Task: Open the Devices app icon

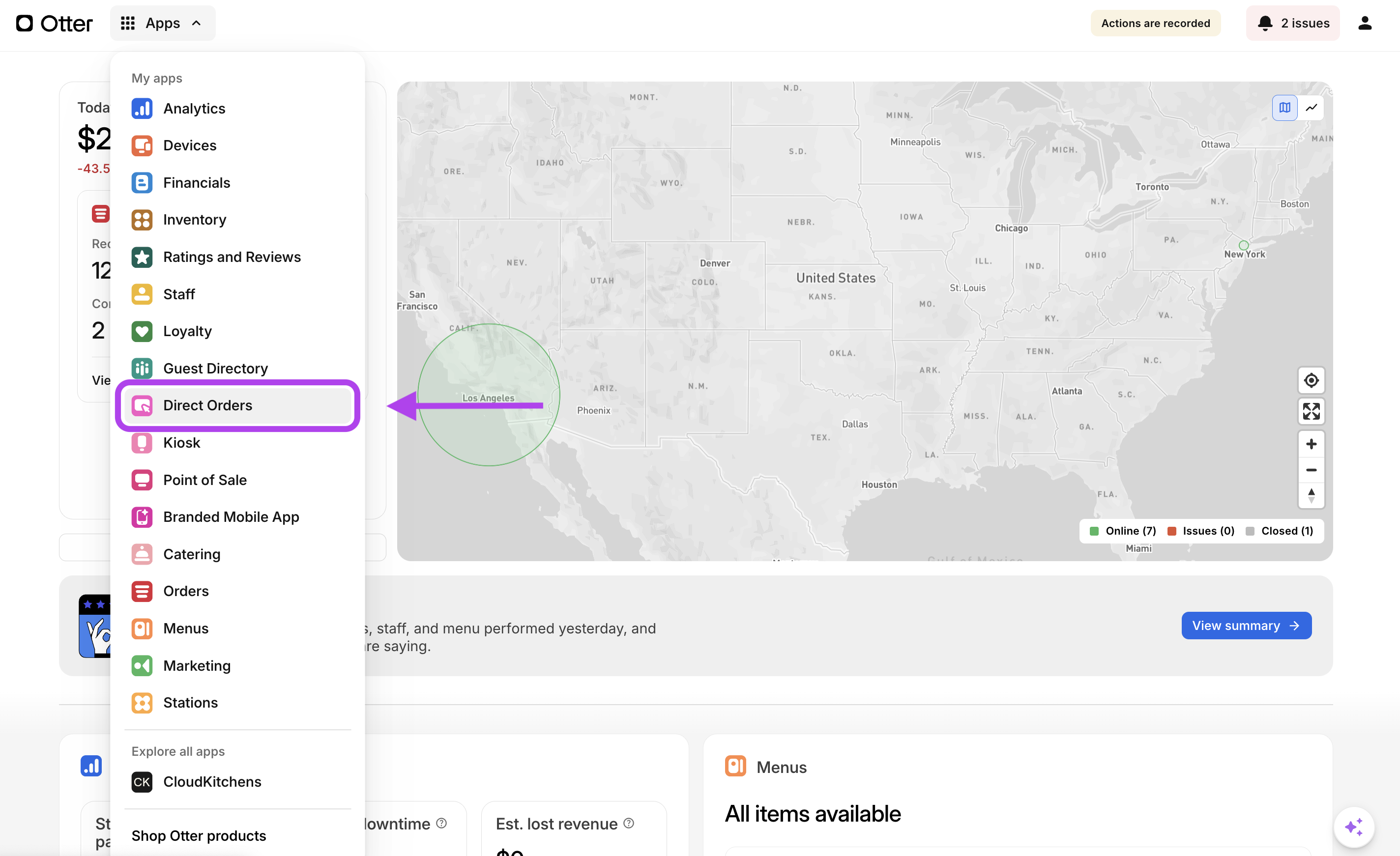Action: tap(142, 145)
